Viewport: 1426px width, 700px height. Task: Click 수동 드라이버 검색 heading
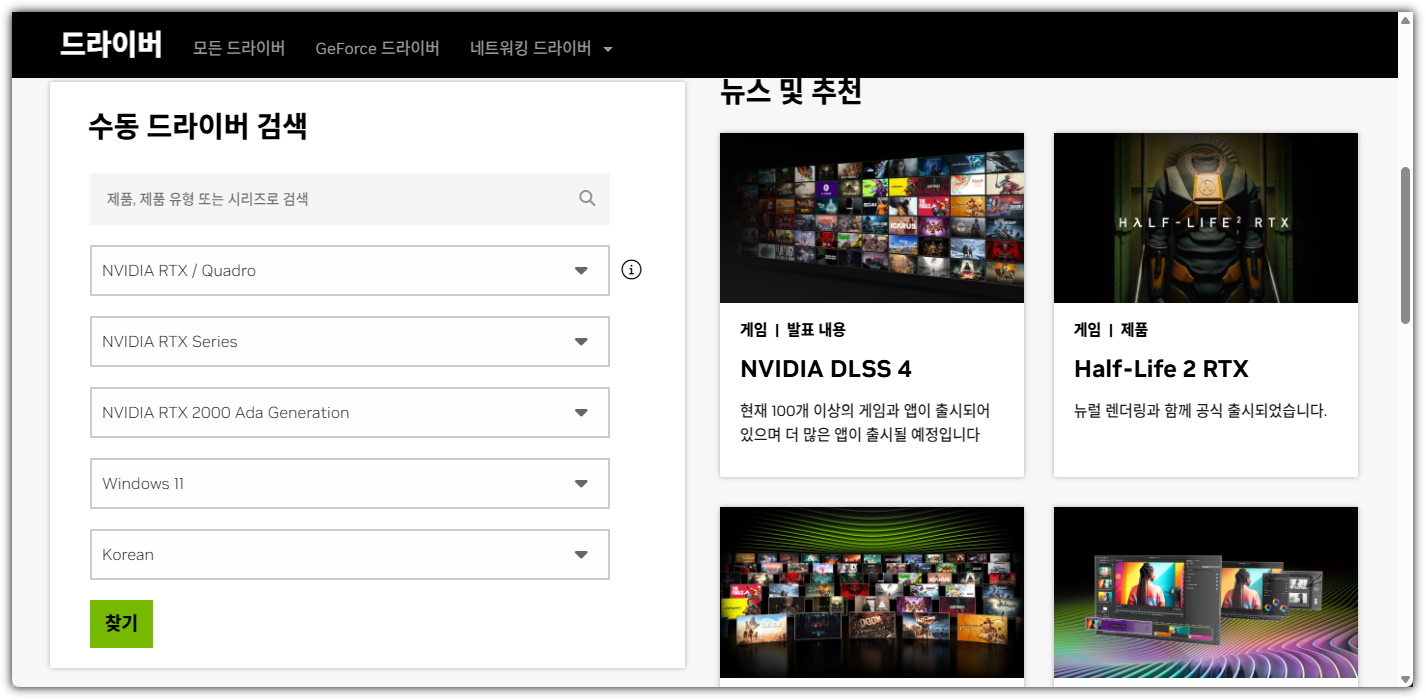click(198, 127)
